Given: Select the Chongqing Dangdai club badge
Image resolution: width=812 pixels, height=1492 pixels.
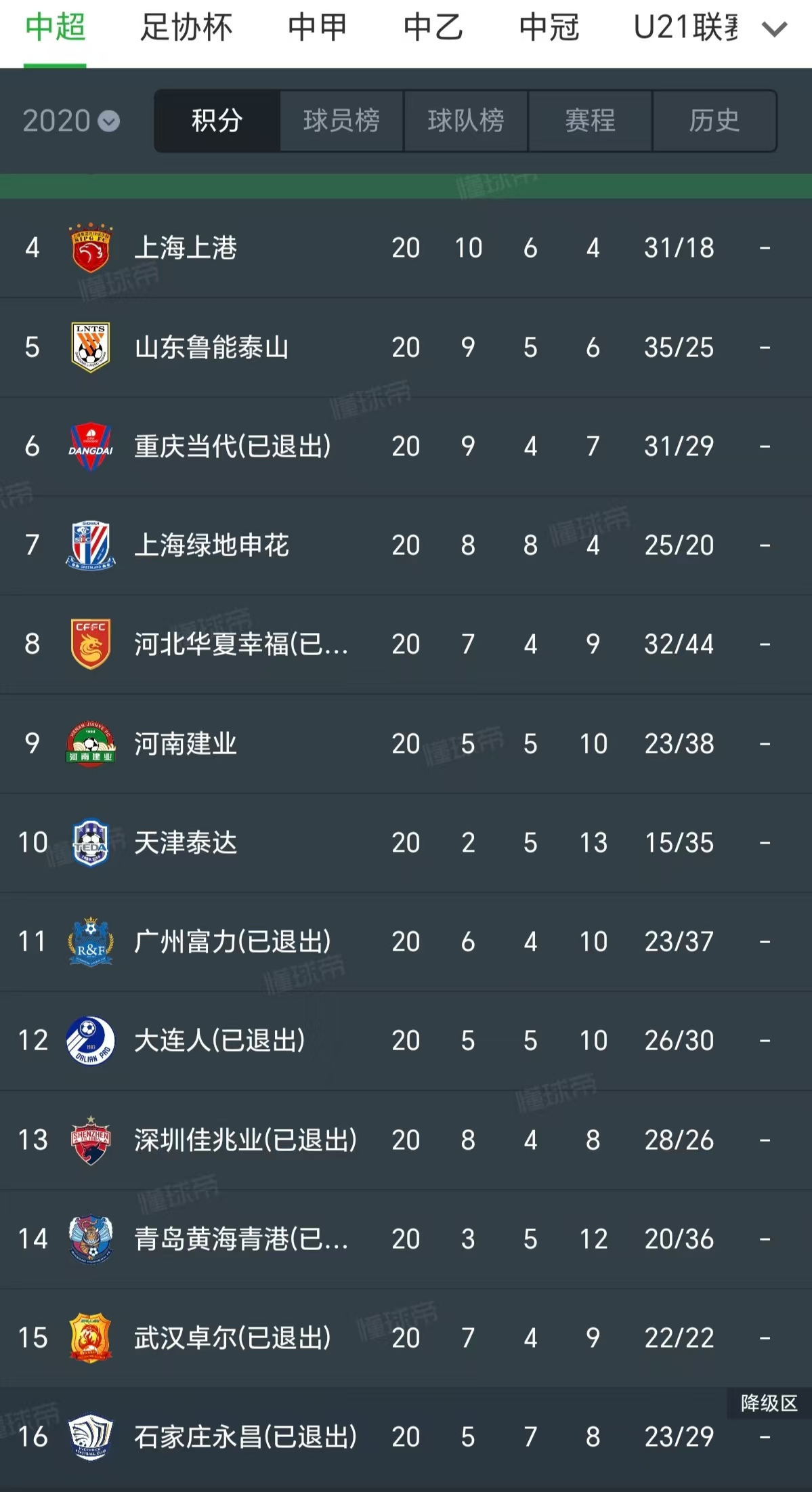Looking at the screenshot, I should click(x=89, y=447).
